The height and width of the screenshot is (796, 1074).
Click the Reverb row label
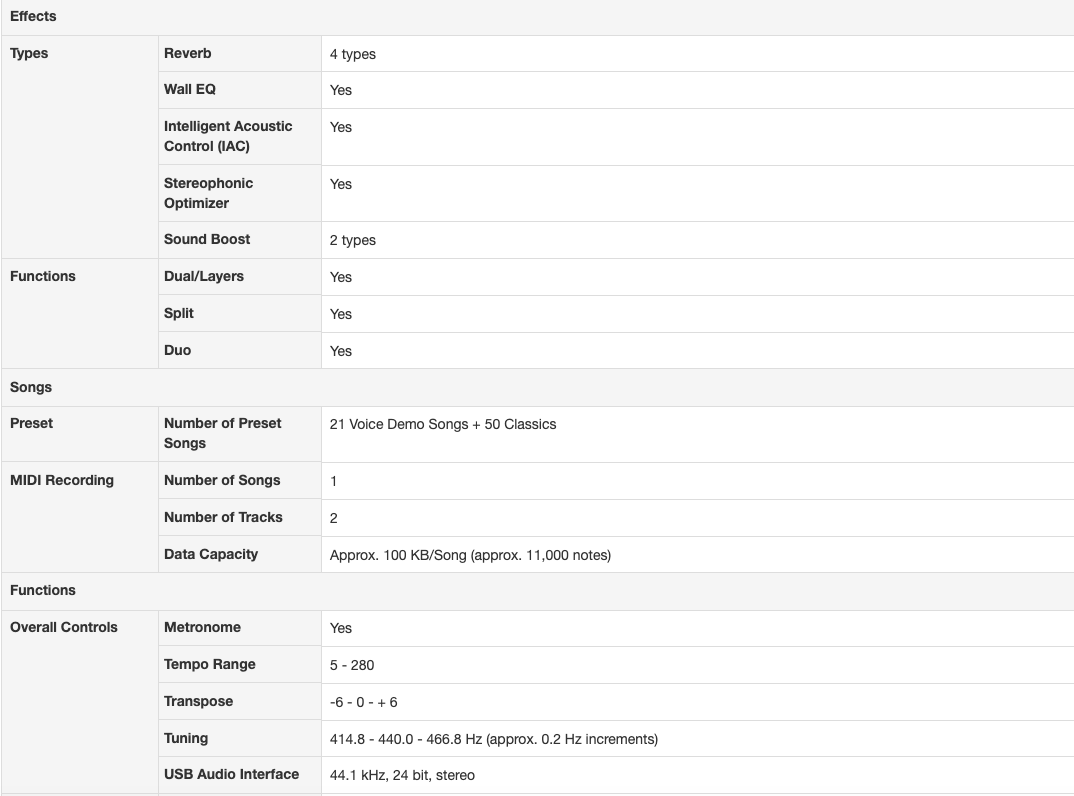(x=188, y=53)
